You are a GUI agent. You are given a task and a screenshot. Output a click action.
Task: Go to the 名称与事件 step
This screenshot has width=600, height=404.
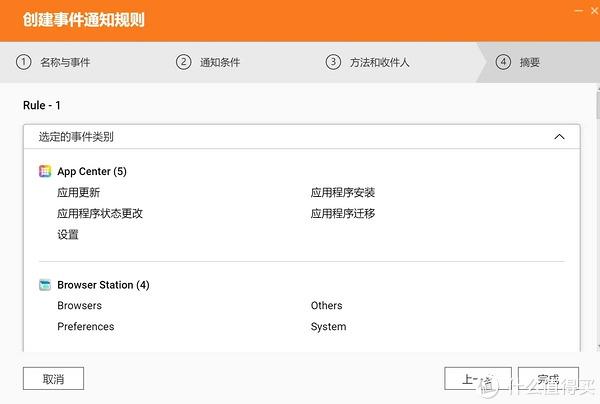pyautogui.click(x=64, y=62)
